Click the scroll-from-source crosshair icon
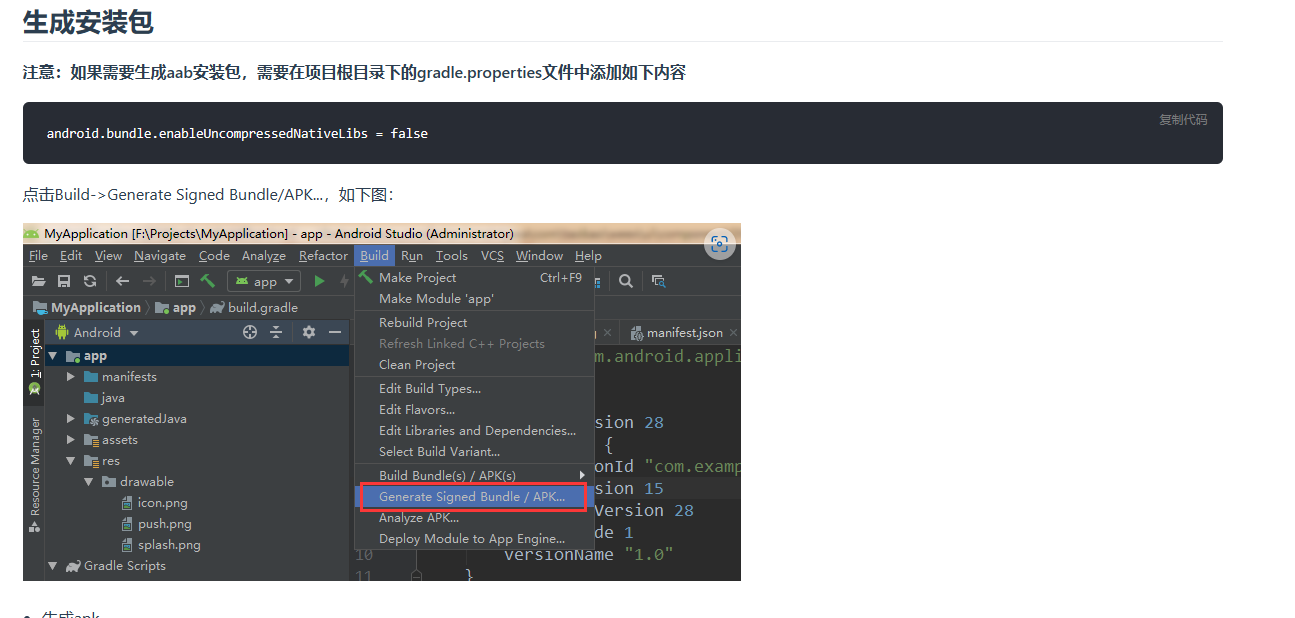1295x618 pixels. click(249, 332)
